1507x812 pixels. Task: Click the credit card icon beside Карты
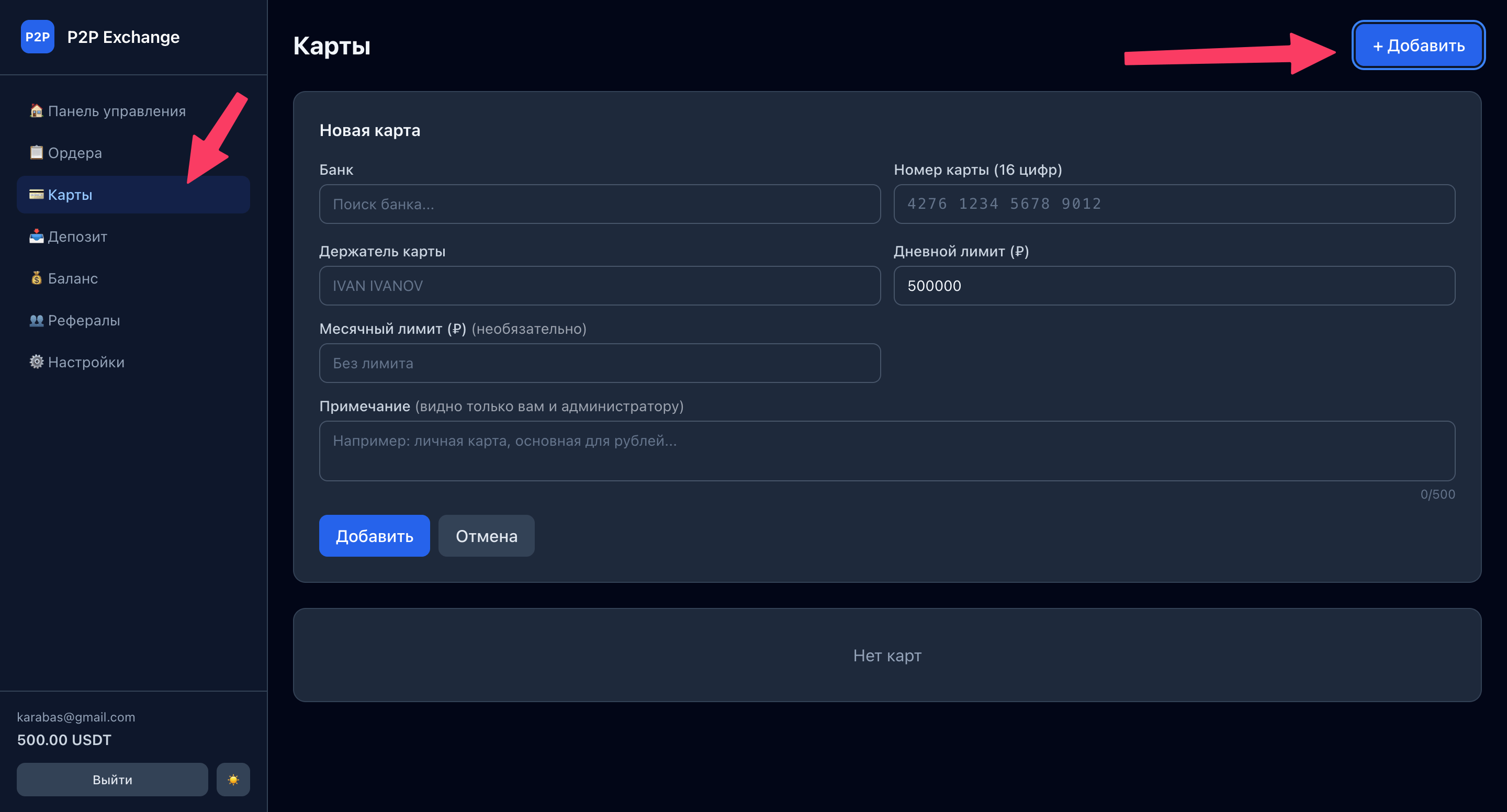[x=36, y=194]
